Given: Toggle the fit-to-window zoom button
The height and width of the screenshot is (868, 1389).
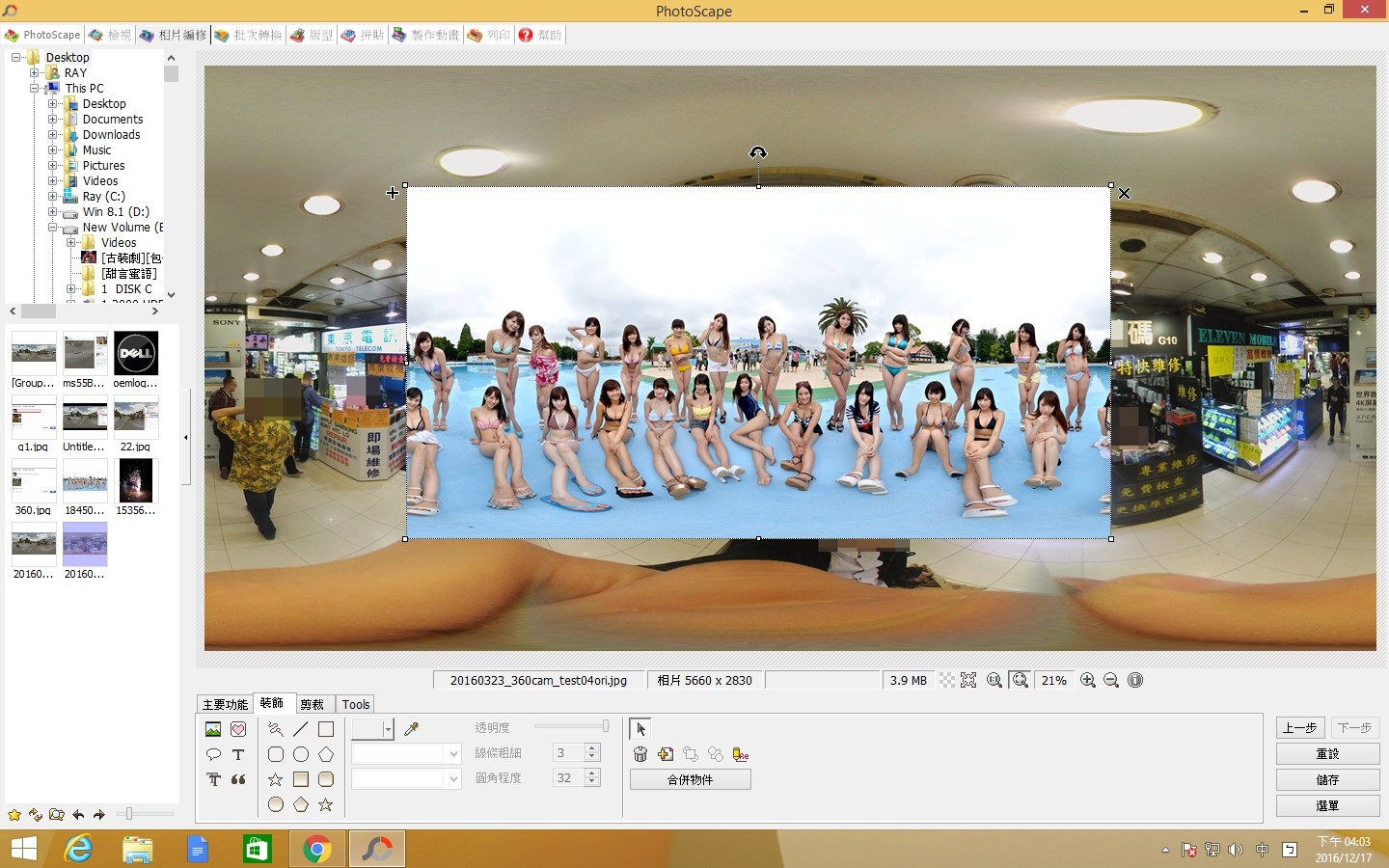Looking at the screenshot, I should tap(1021, 680).
